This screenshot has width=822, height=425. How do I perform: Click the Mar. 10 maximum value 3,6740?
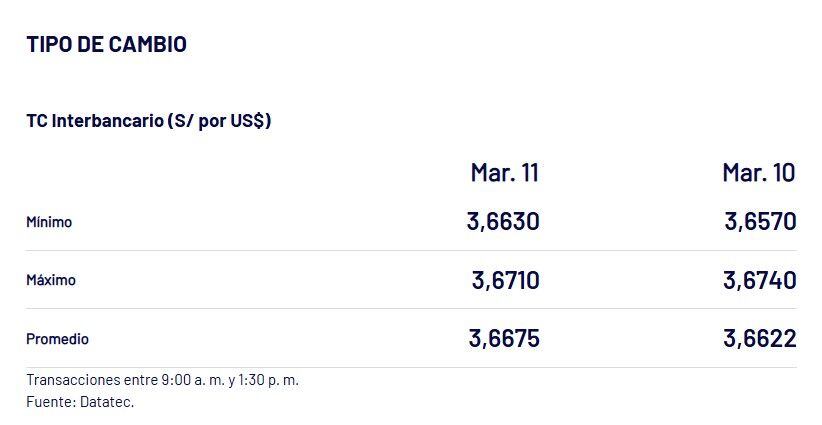point(760,280)
